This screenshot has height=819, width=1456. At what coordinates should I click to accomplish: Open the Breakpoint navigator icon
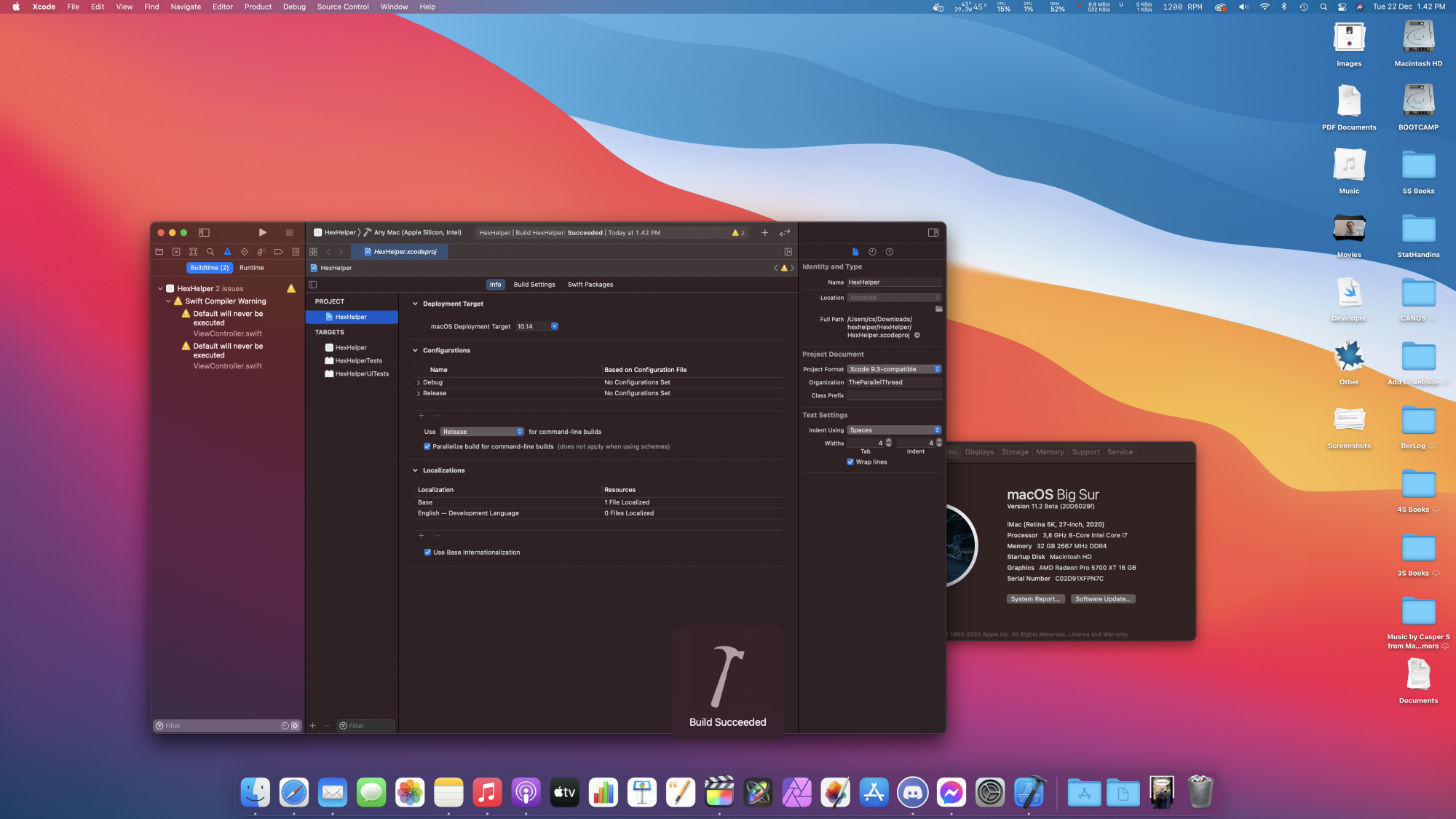(278, 252)
